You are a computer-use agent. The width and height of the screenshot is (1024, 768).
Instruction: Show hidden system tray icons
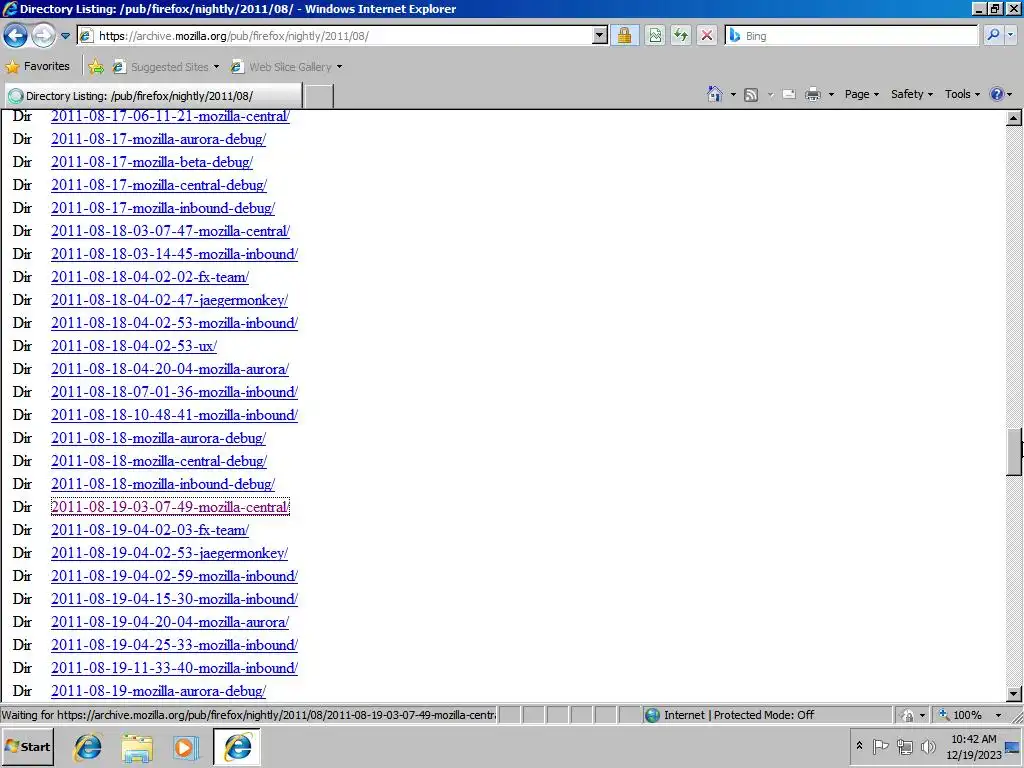[859, 746]
